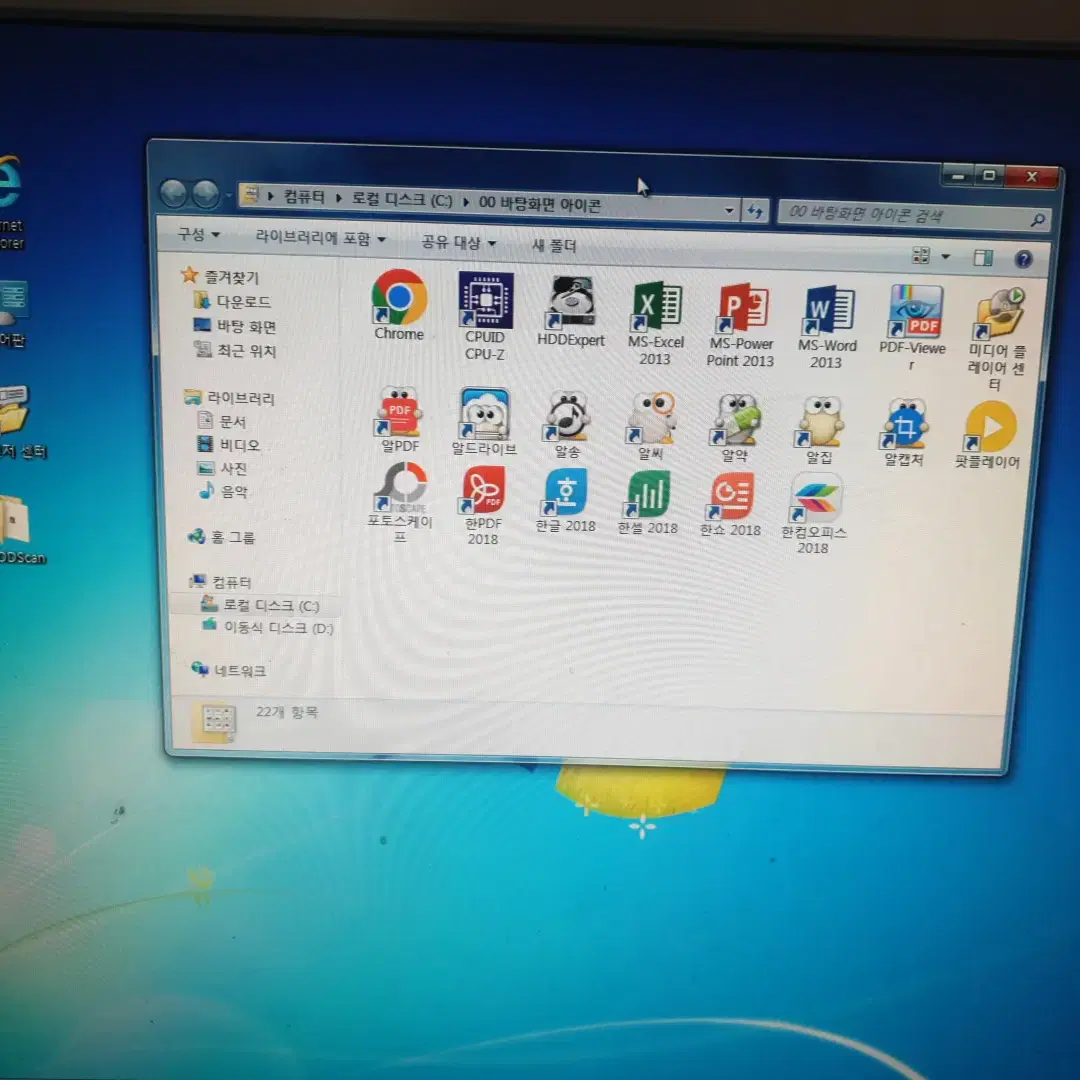Viewport: 1080px width, 1080px height.
Task: Open the Chrome shortcut
Action: [399, 304]
